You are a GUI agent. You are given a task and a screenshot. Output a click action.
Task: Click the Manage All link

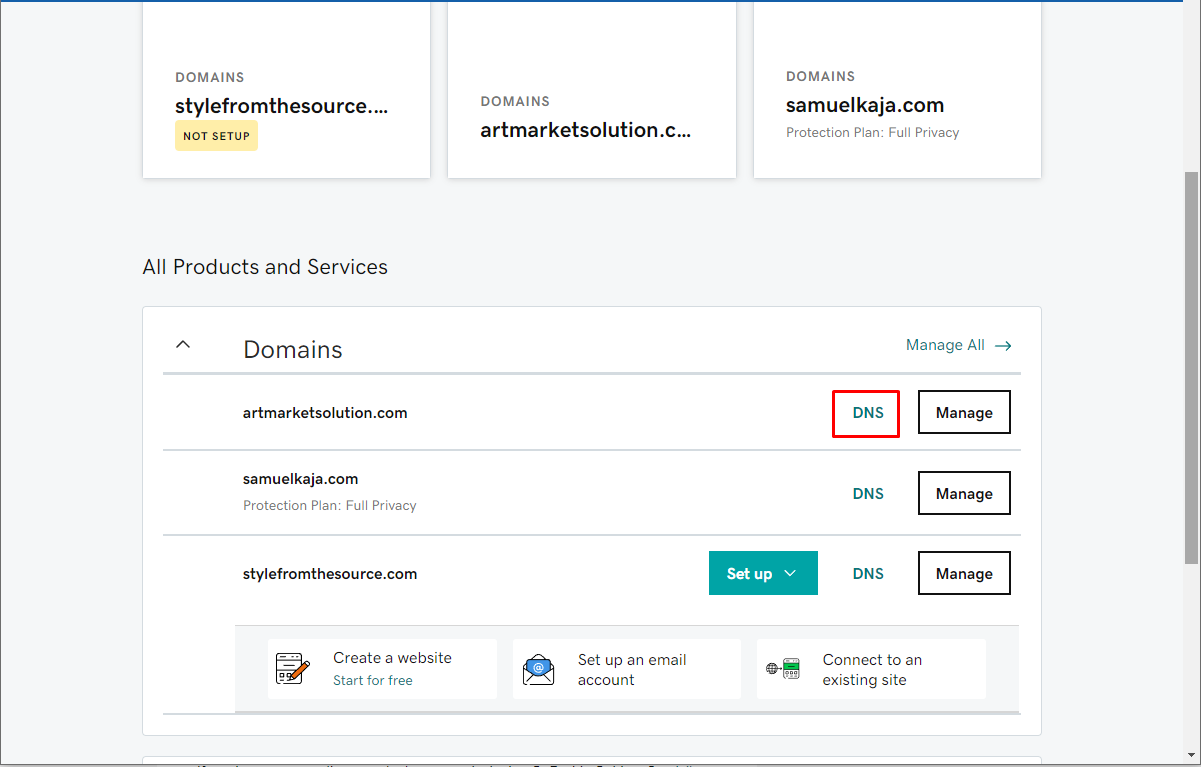pyautogui.click(x=959, y=345)
